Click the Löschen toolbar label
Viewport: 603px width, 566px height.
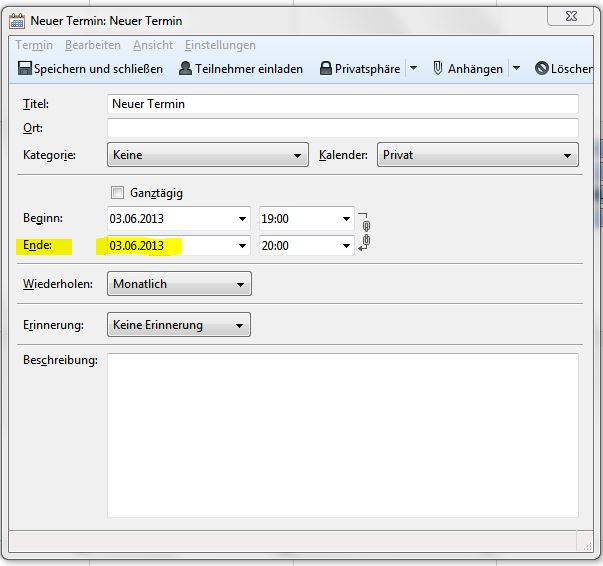(x=572, y=69)
